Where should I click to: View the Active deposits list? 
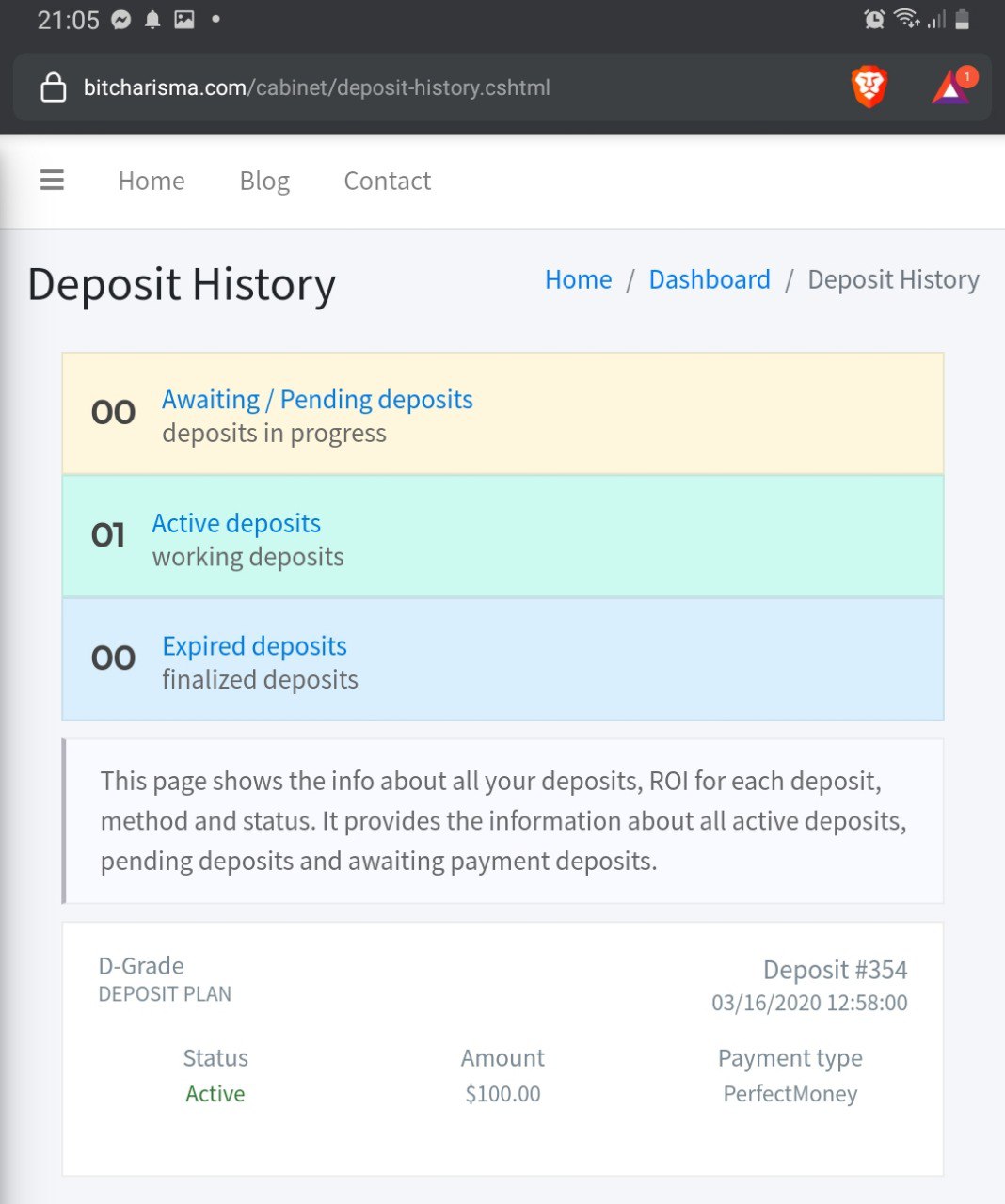click(236, 523)
